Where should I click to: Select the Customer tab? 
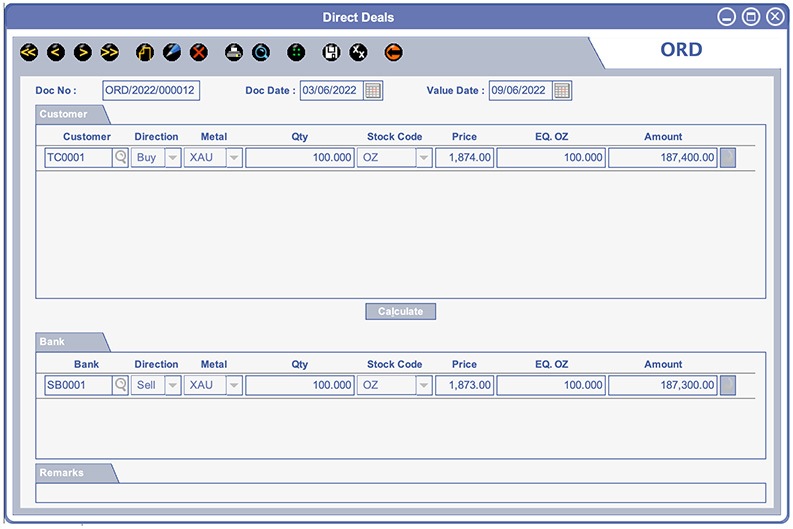(71, 114)
